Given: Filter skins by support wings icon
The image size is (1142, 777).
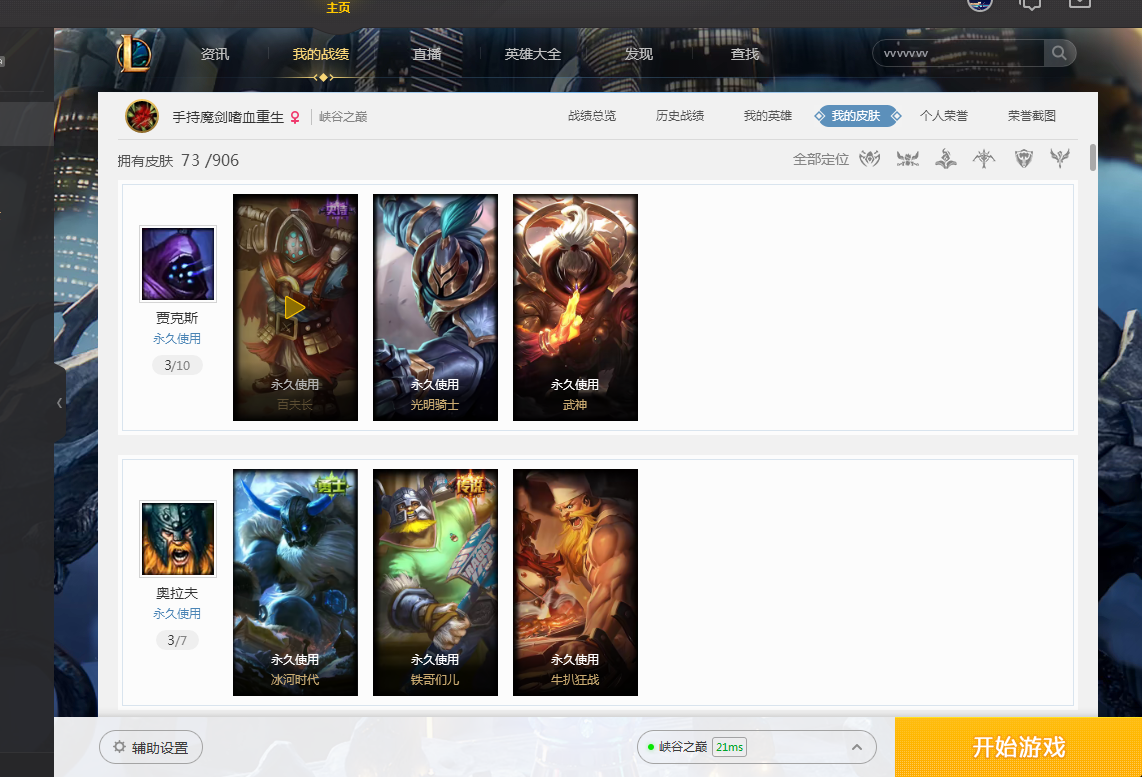Looking at the screenshot, I should (x=1060, y=158).
